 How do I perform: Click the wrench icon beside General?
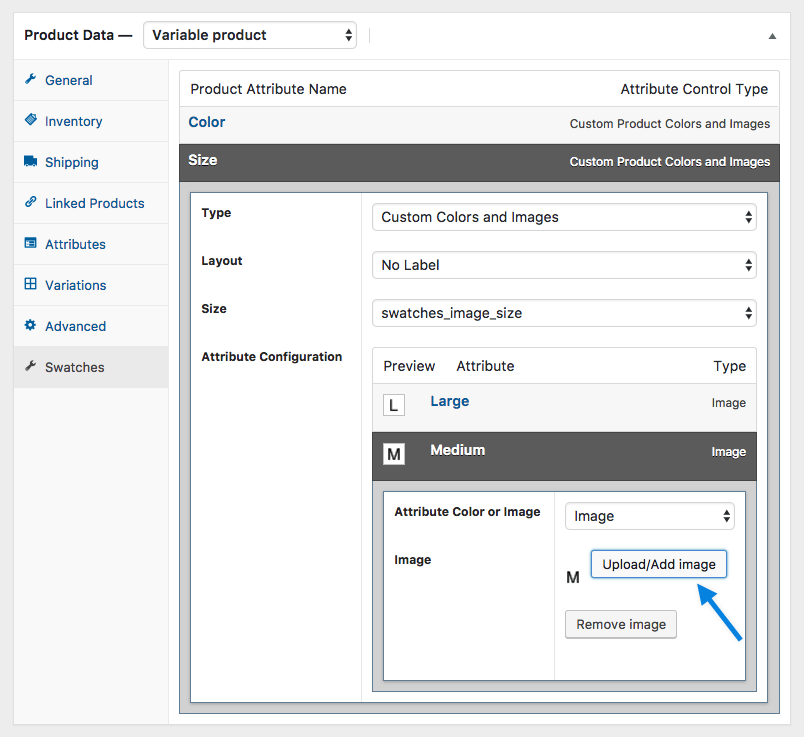coord(30,80)
